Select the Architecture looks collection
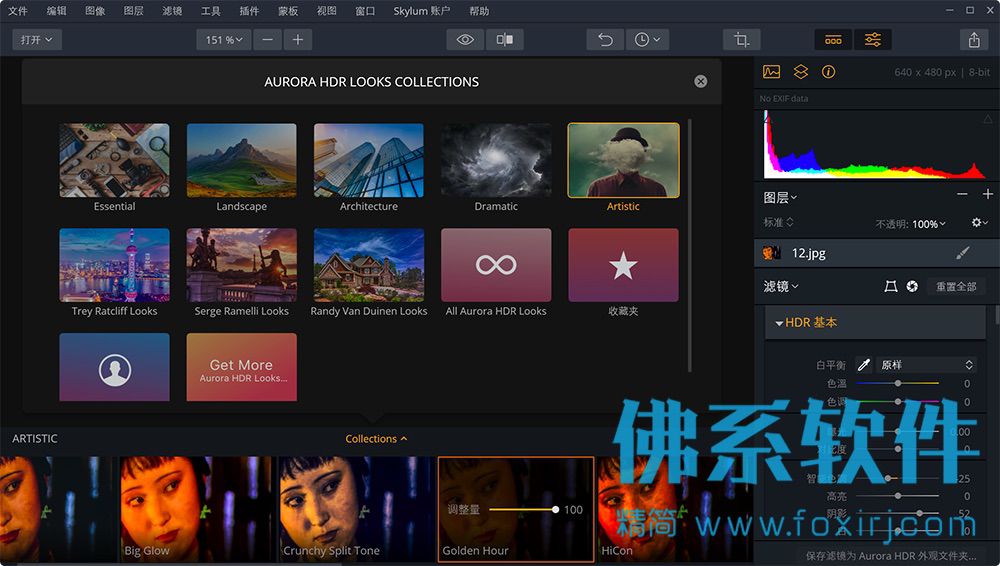 click(369, 167)
